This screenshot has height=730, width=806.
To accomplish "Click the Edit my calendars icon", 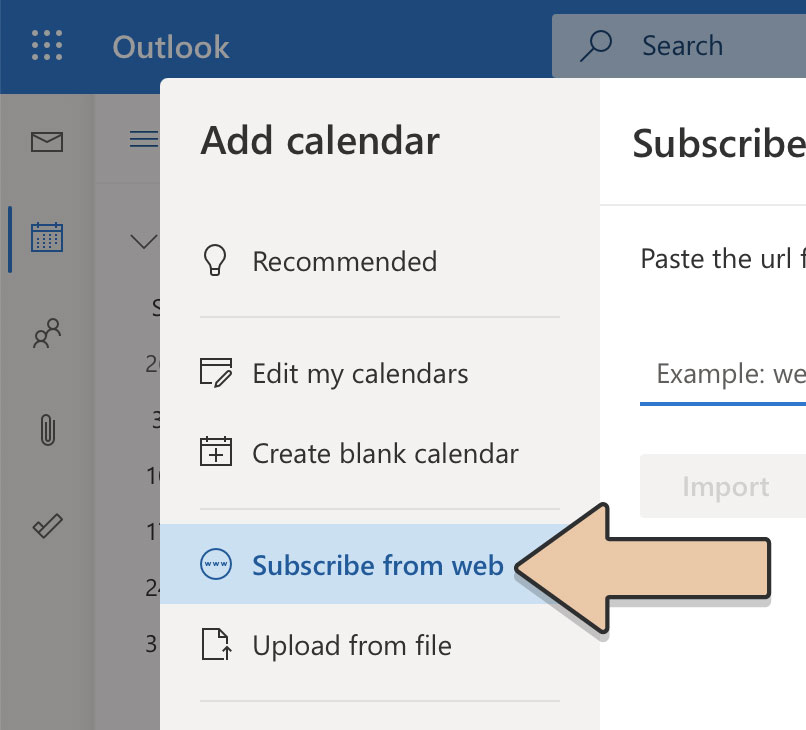I will pos(216,373).
